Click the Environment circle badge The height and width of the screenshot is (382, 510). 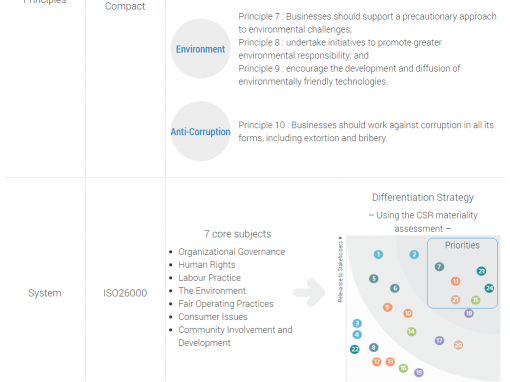coord(200,49)
